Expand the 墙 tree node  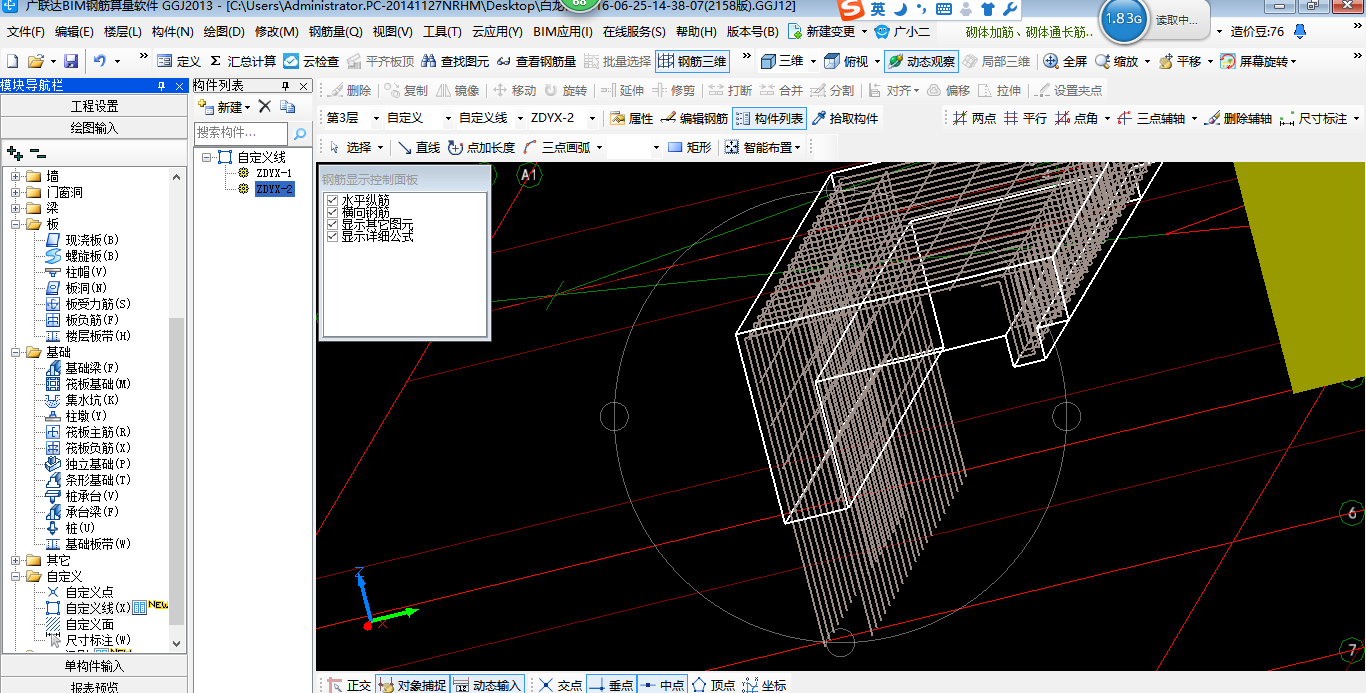coord(17,176)
